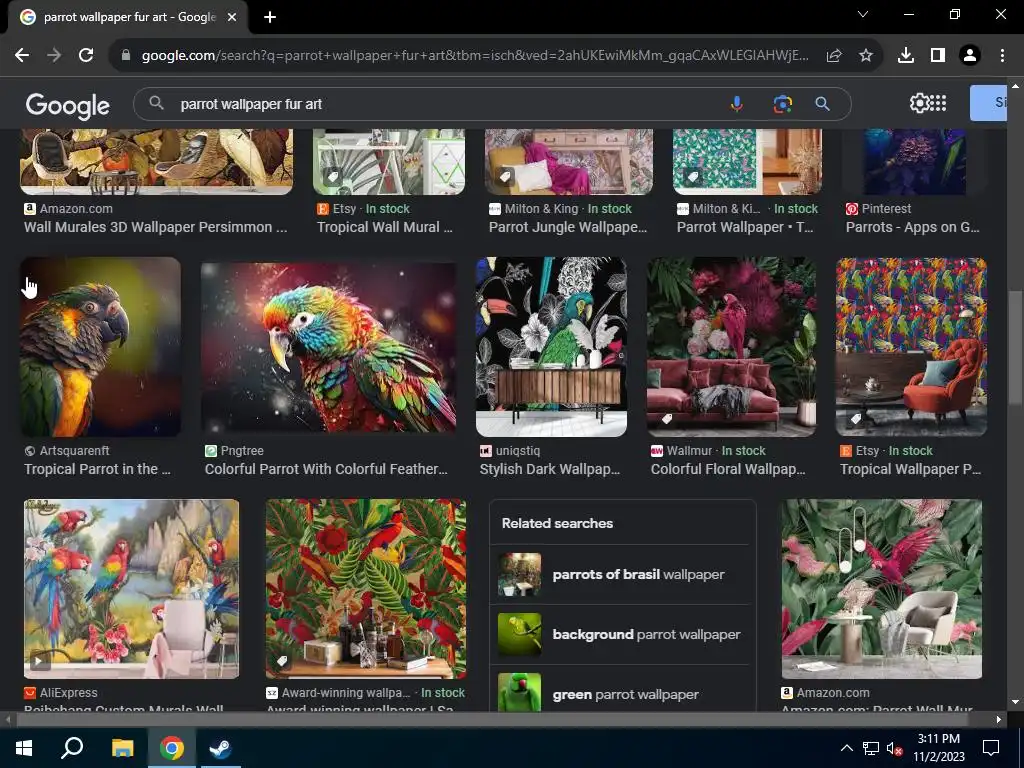Open the uniqstiq dark wallpaper image

pyautogui.click(x=551, y=347)
